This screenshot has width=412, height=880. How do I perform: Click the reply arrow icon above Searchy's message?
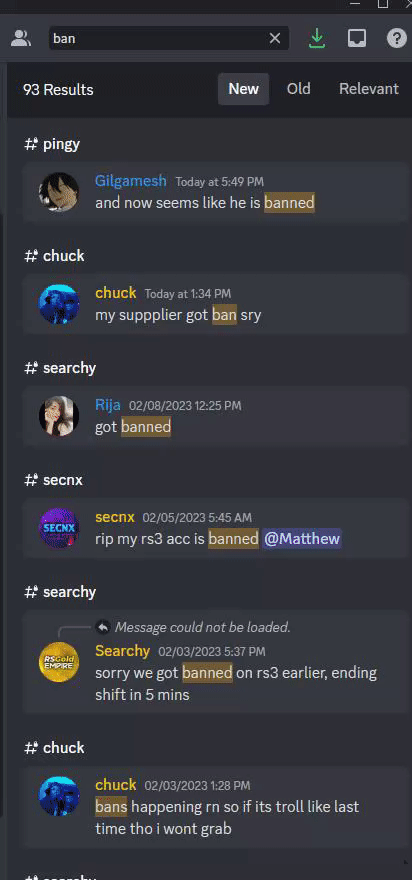(103, 626)
